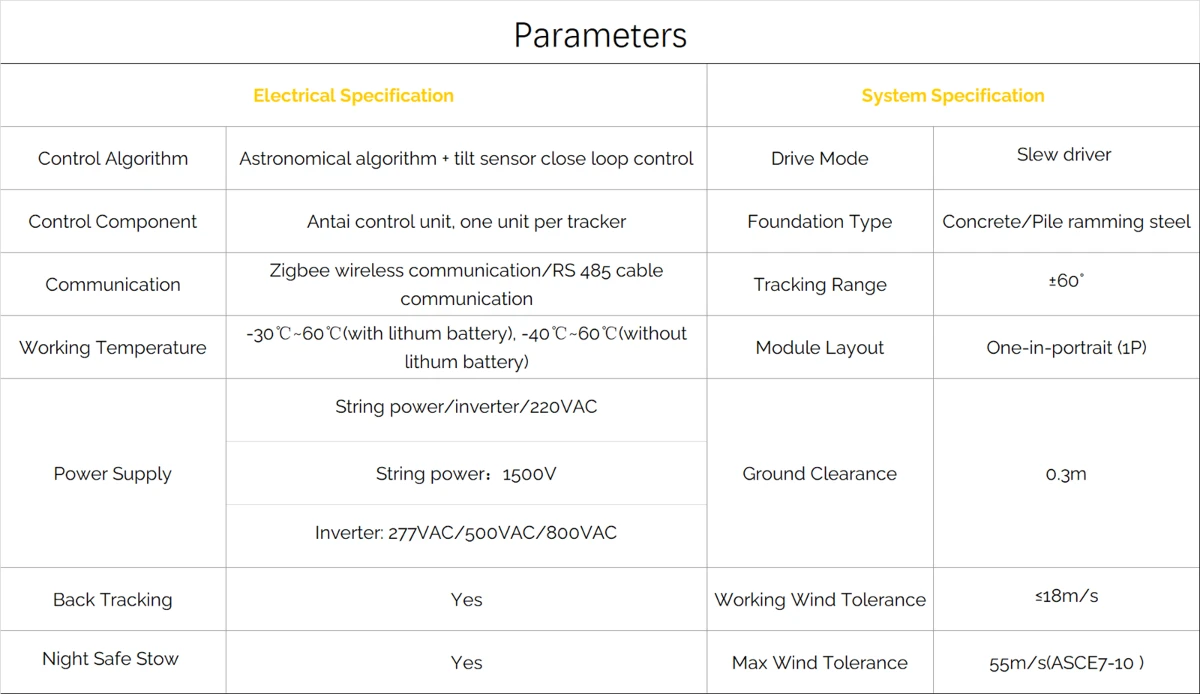This screenshot has width=1200, height=694.
Task: Click the Antai control unit text
Action: click(466, 221)
